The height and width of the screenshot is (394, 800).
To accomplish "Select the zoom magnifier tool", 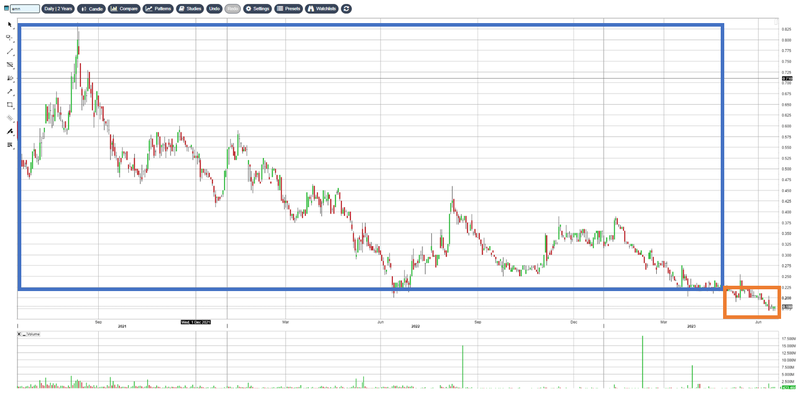I will (10, 38).
